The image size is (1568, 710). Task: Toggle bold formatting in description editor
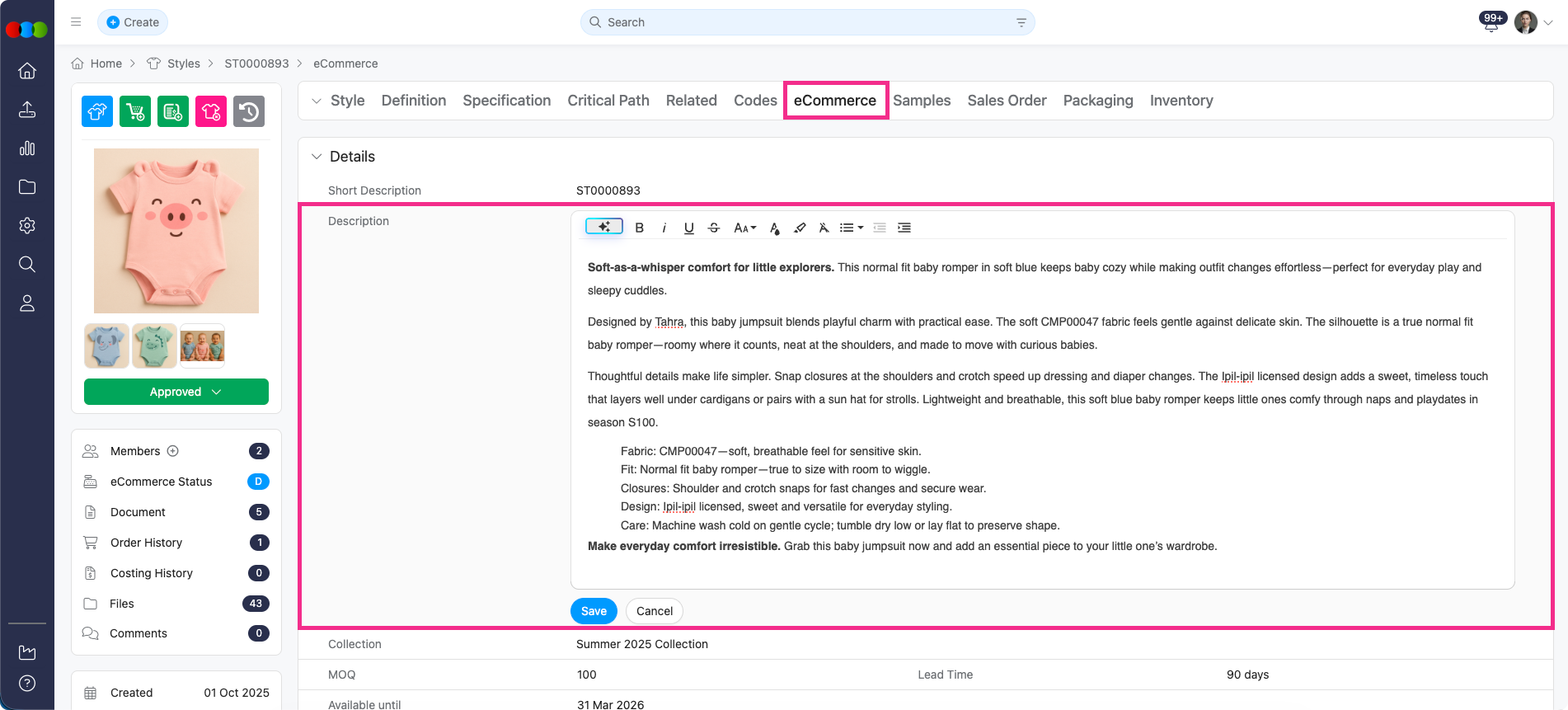click(639, 228)
